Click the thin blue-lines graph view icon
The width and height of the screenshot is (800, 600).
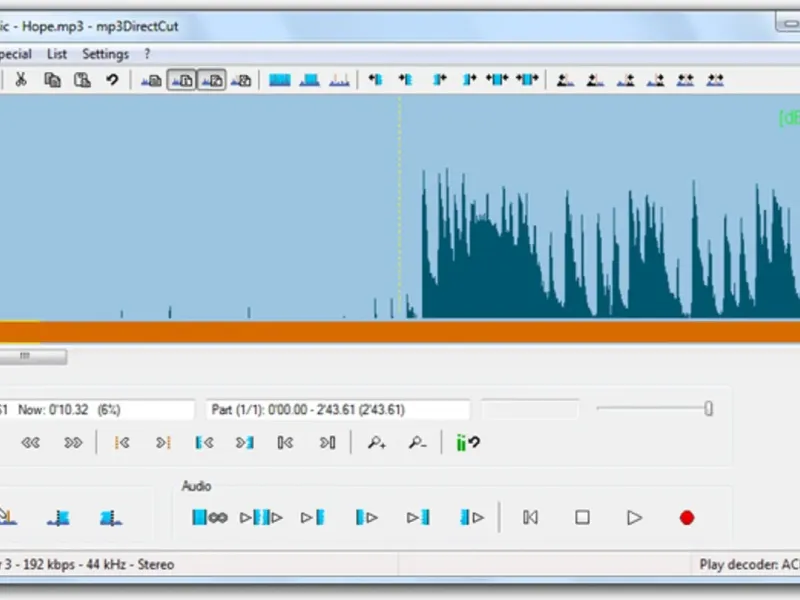[x=339, y=80]
